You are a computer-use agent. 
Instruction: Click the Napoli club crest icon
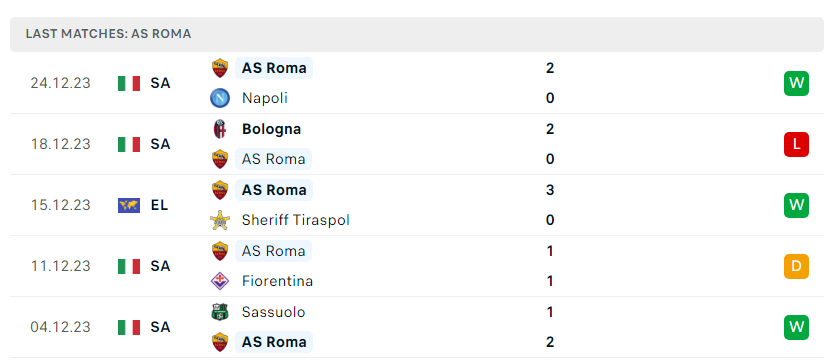pyautogui.click(x=220, y=98)
